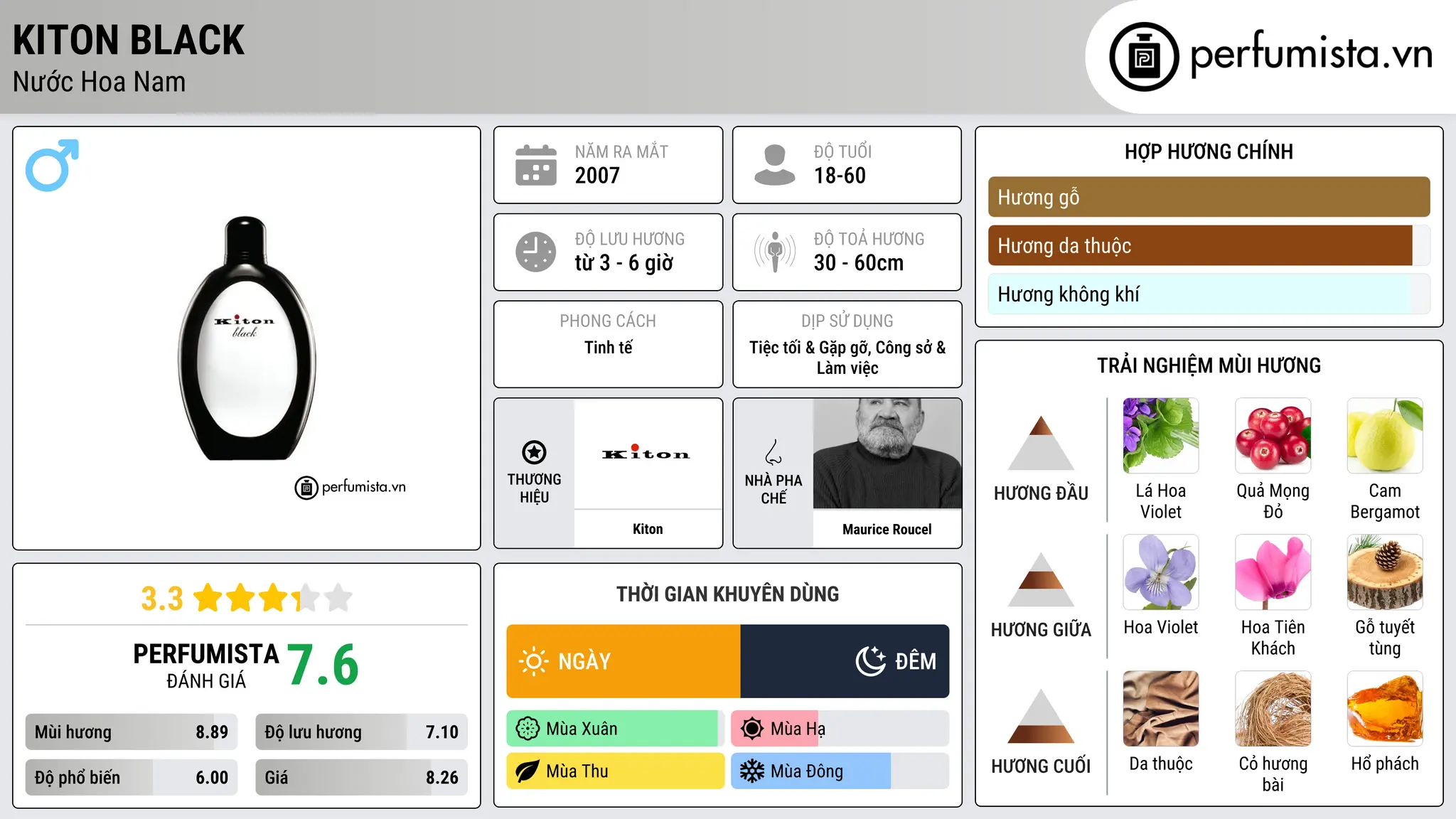Click the blue male gender symbol

[x=52, y=165]
